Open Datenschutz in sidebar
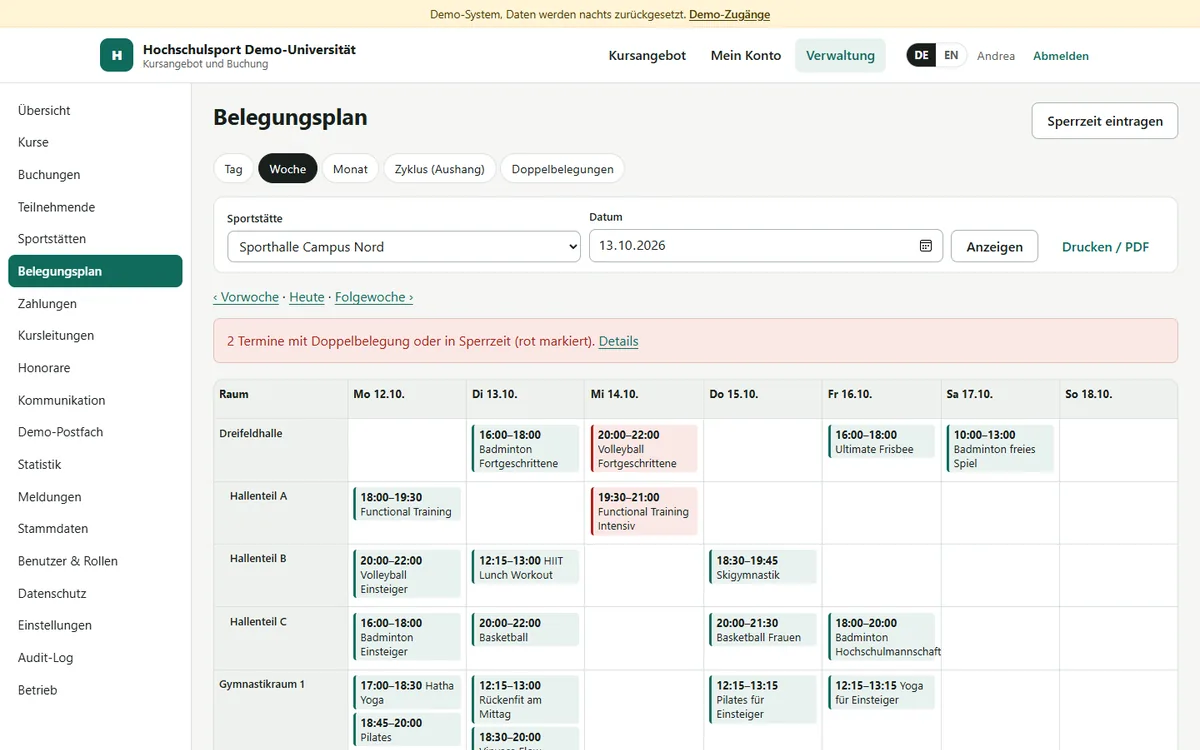The image size is (1200, 750). point(95,593)
